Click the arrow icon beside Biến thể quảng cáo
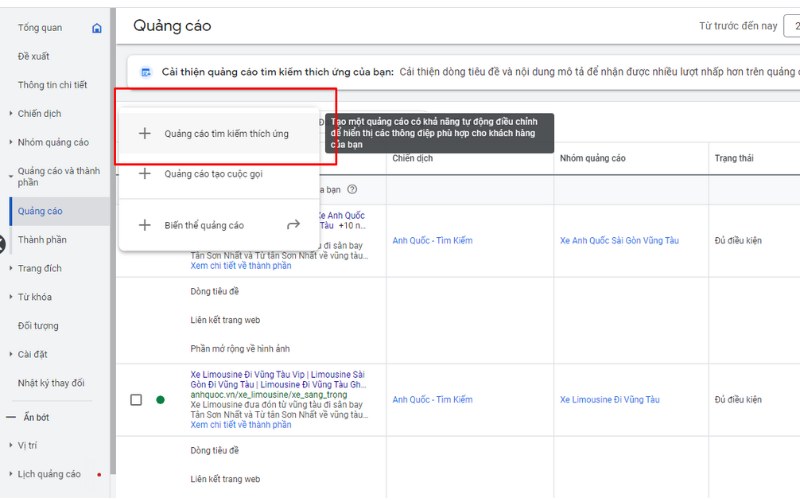This screenshot has height=500, width=800. 293,225
